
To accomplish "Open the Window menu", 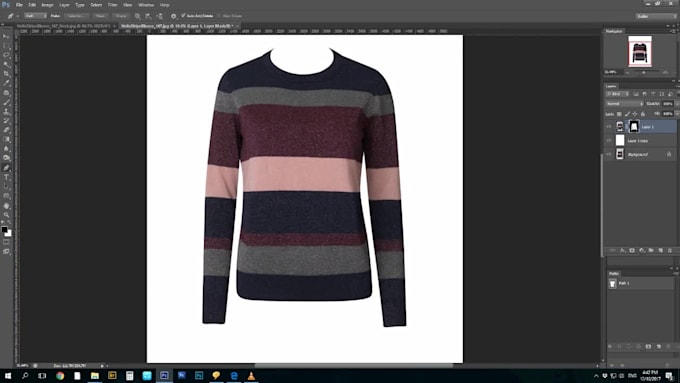I will pyautogui.click(x=146, y=5).
